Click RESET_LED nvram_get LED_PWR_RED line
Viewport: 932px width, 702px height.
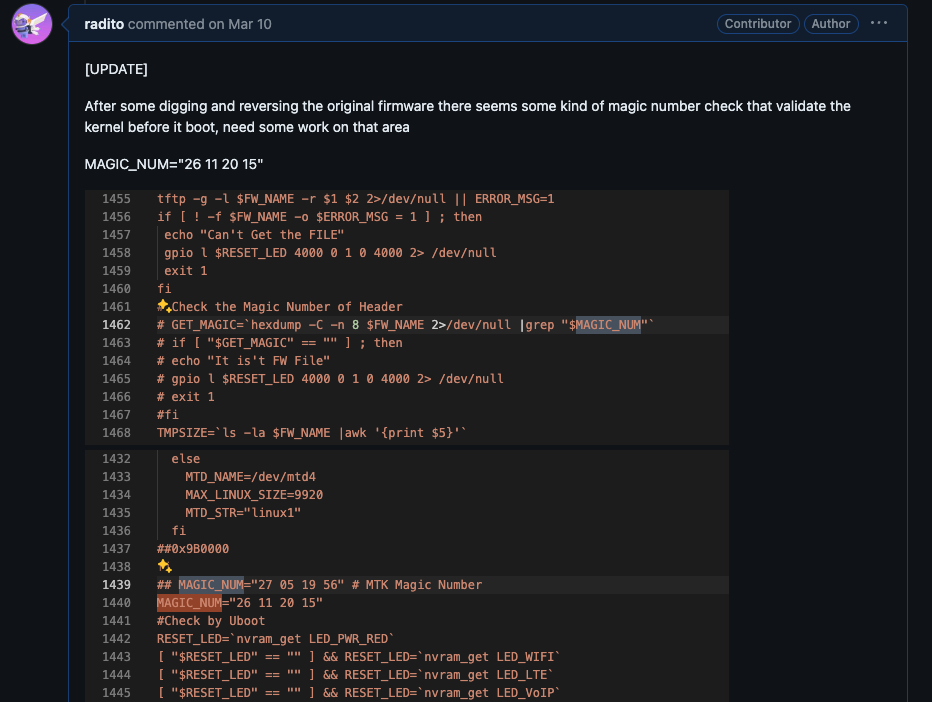(275, 639)
